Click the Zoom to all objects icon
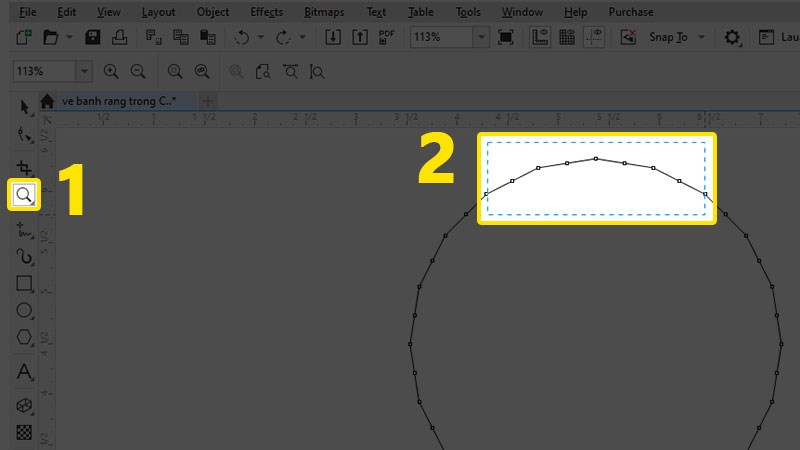Screen dimensions: 800x450 [x=202, y=72]
